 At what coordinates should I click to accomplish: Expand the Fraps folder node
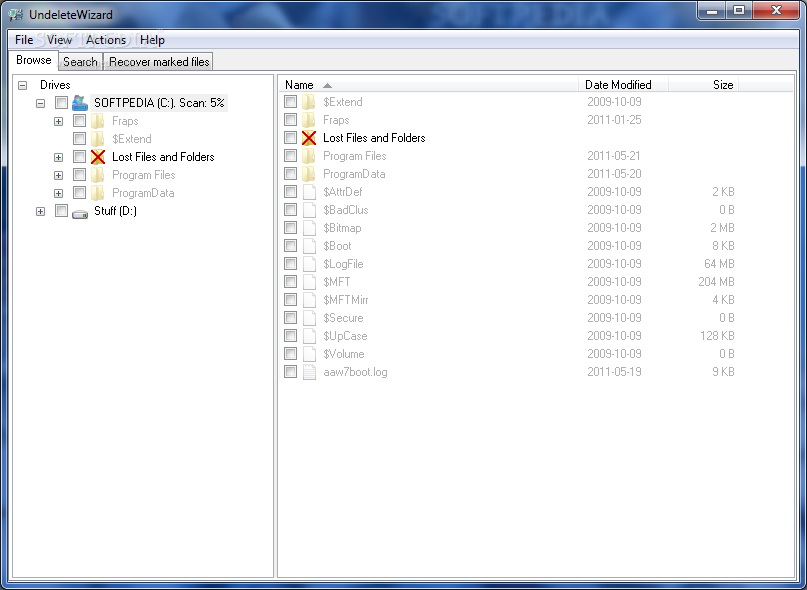[59, 122]
